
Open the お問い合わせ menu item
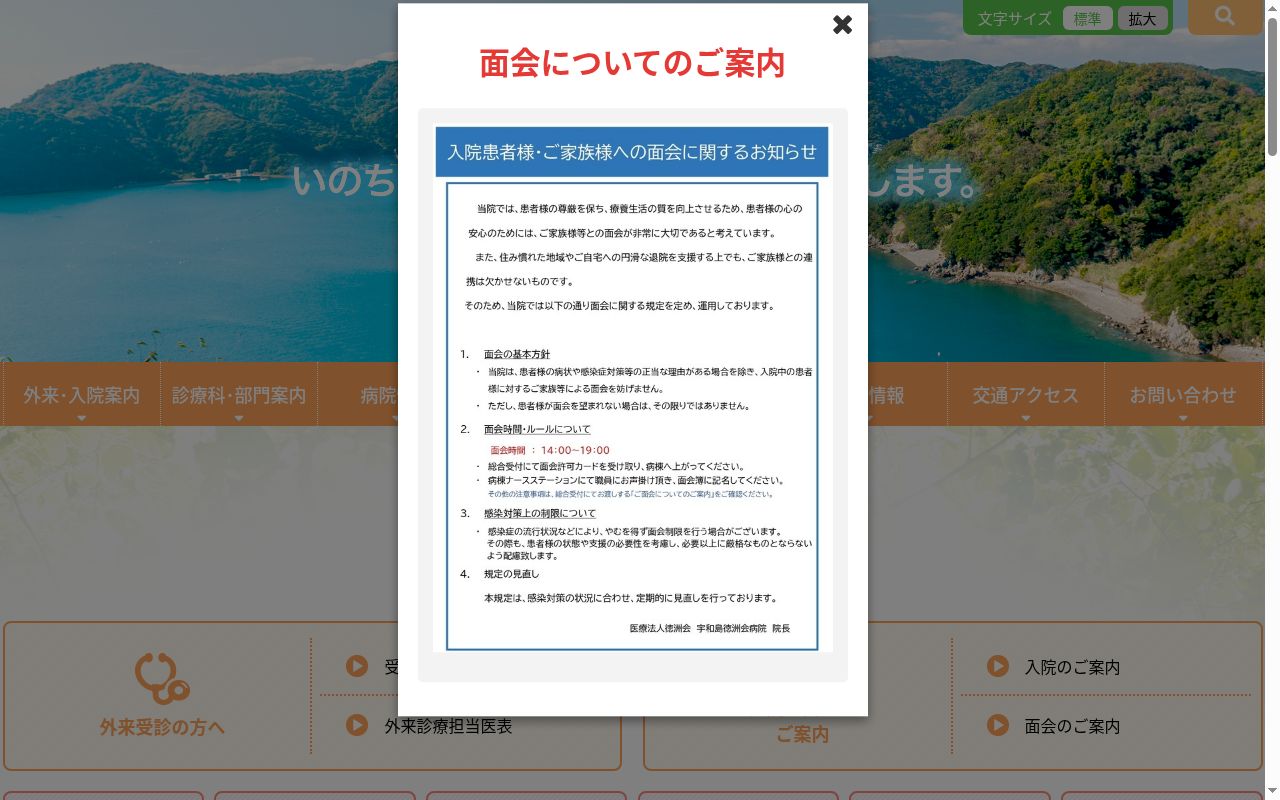pyautogui.click(x=1183, y=395)
